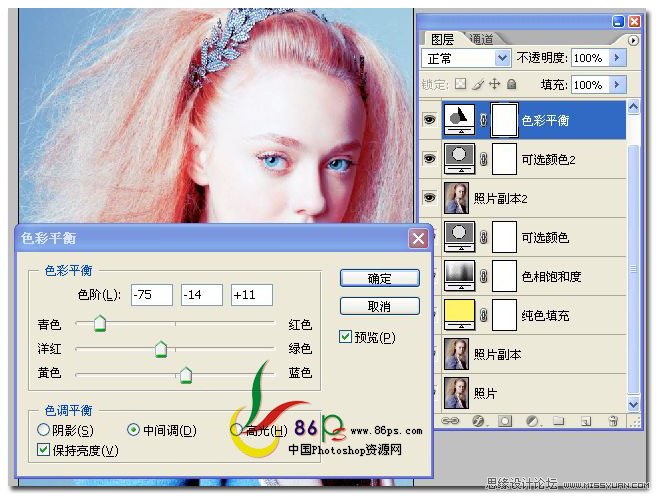This screenshot has width=660, height=500.
Task: Click the mask link icon on 色相饱和度 layer
Action: coord(484,277)
